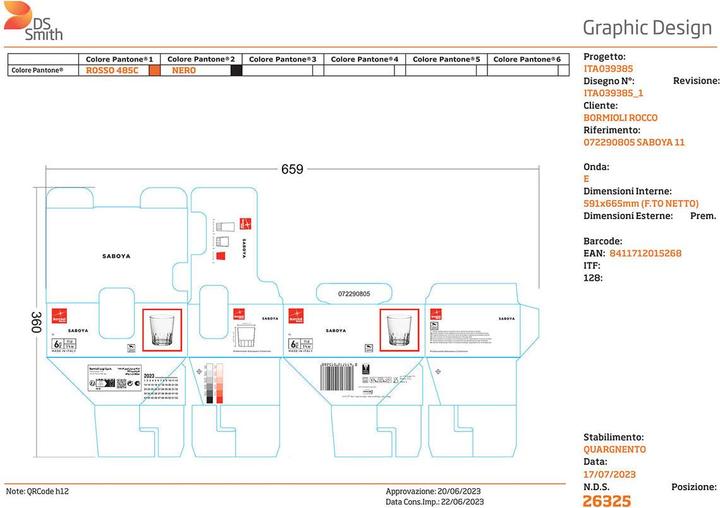Click the black glass icon right of the barcode
The height and width of the screenshot is (508, 720).
pyautogui.click(x=366, y=369)
